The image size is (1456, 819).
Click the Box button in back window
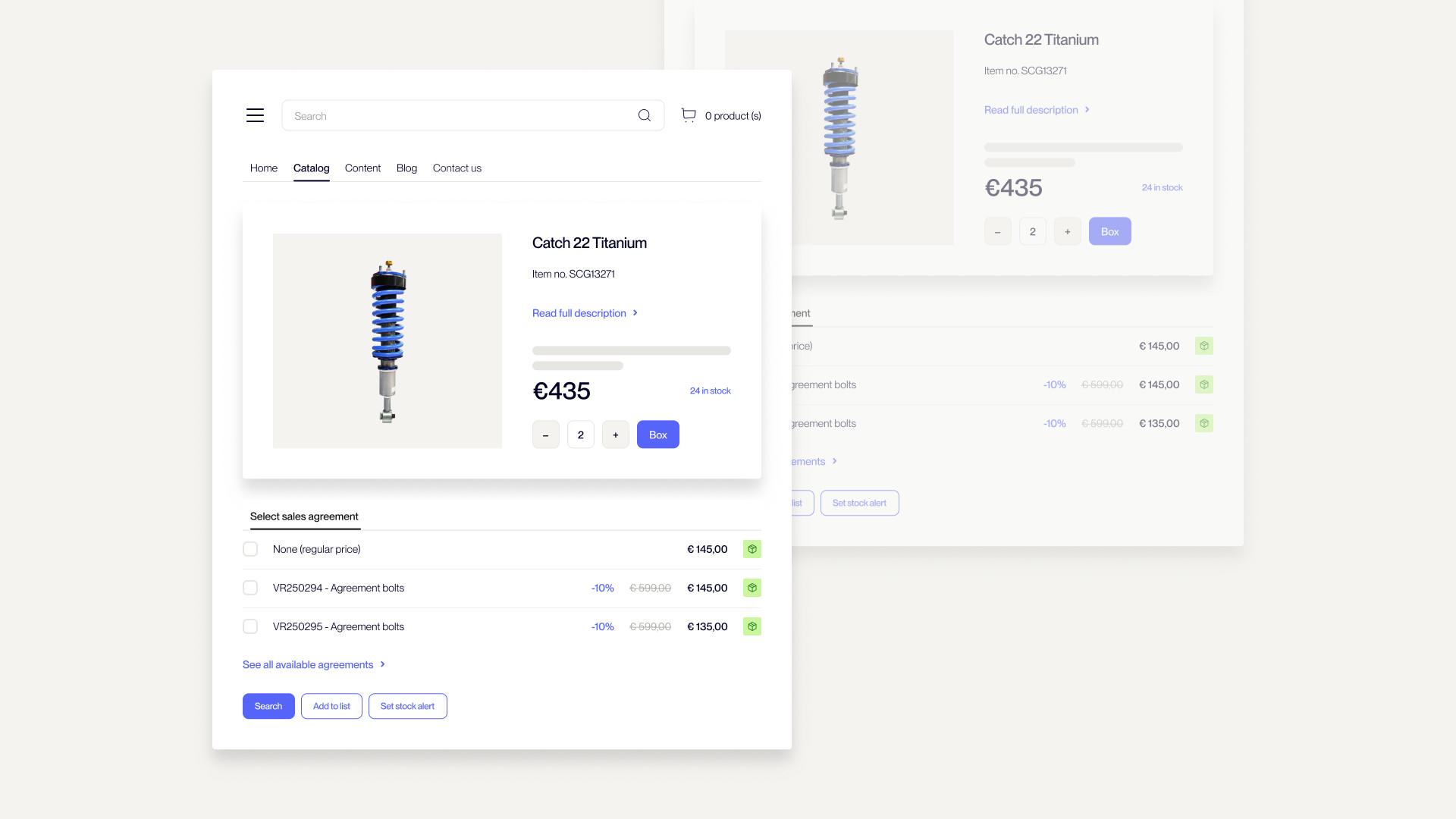tap(1110, 231)
